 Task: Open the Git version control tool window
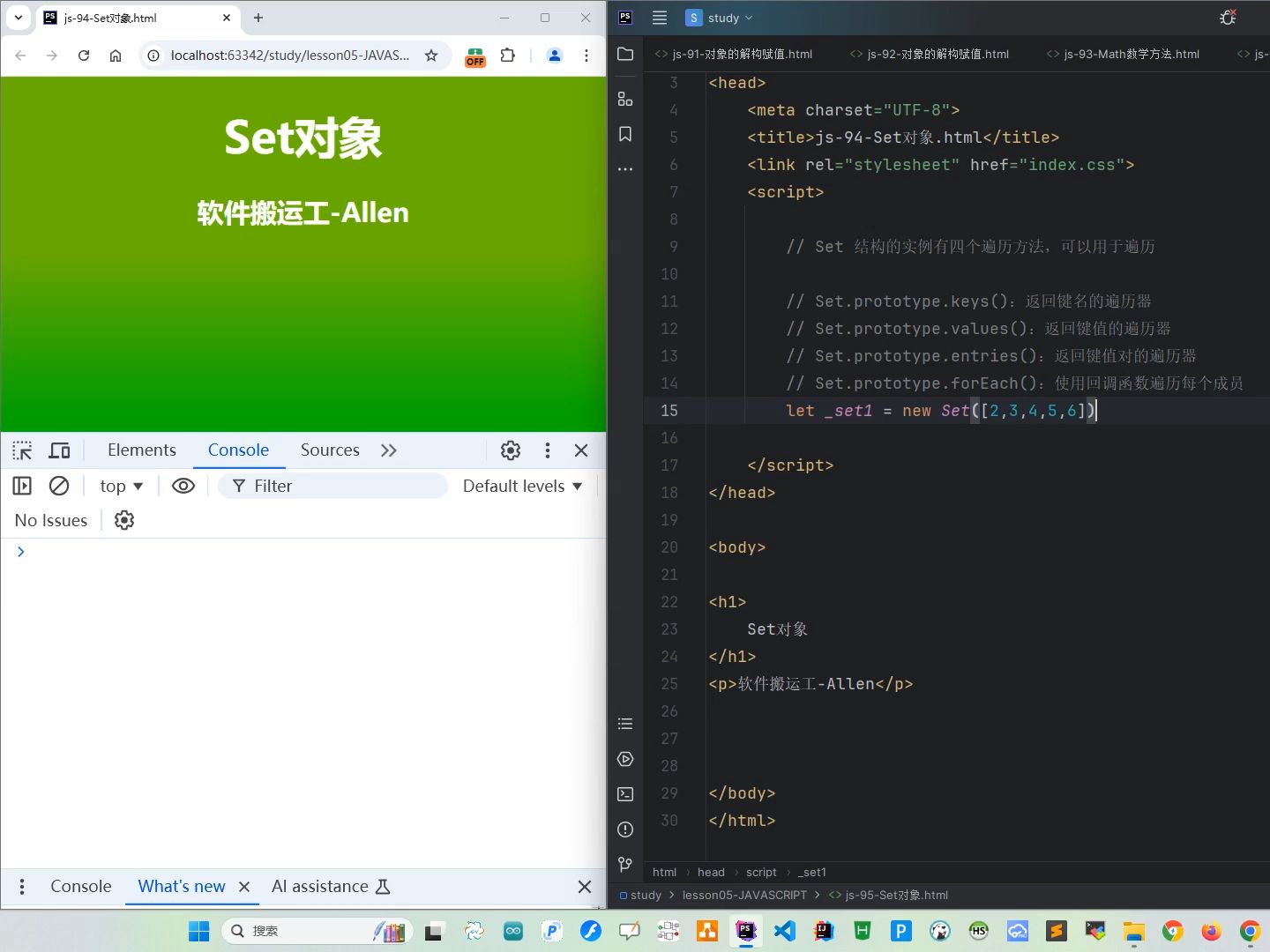click(625, 865)
